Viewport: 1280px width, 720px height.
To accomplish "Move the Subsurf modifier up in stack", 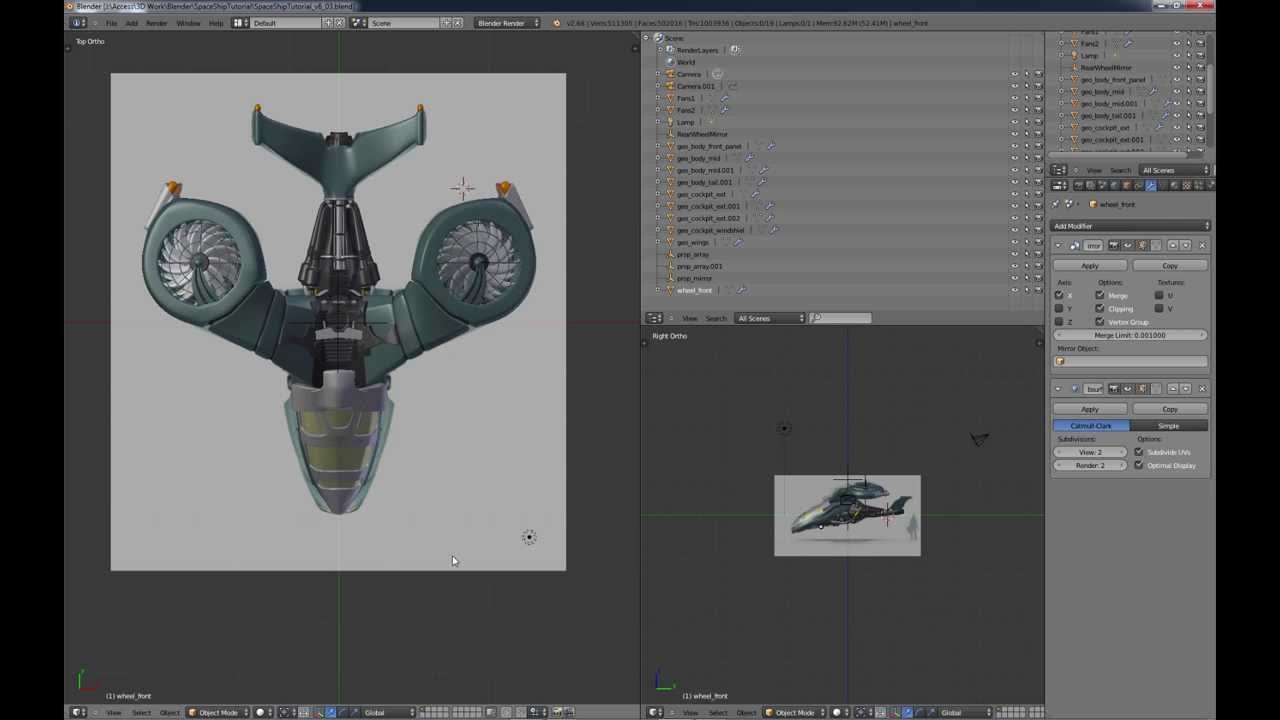I will 1173,388.
